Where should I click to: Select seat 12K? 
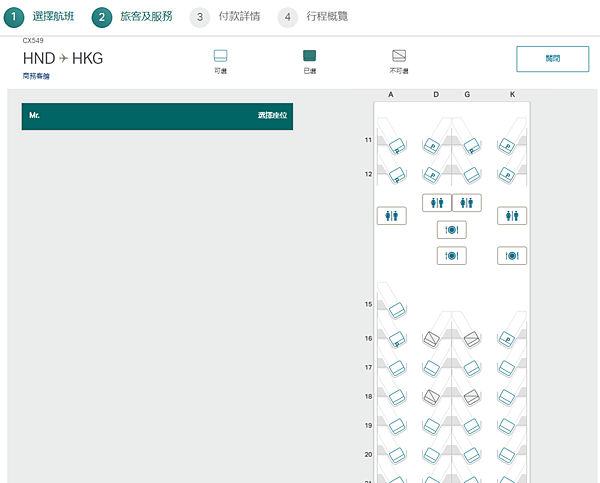506,175
